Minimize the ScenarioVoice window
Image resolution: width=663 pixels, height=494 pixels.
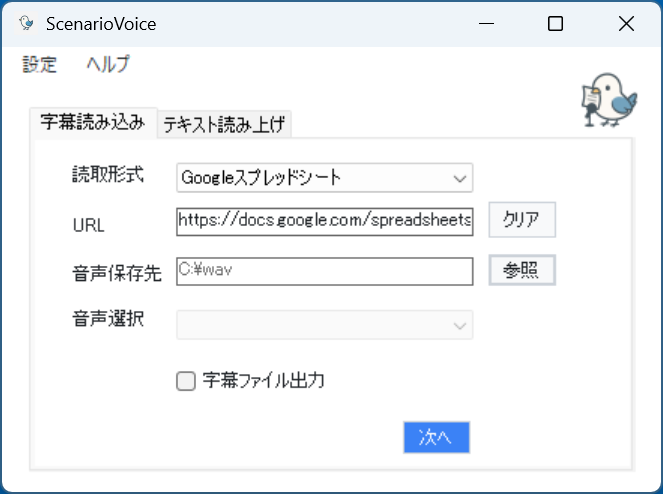[486, 23]
